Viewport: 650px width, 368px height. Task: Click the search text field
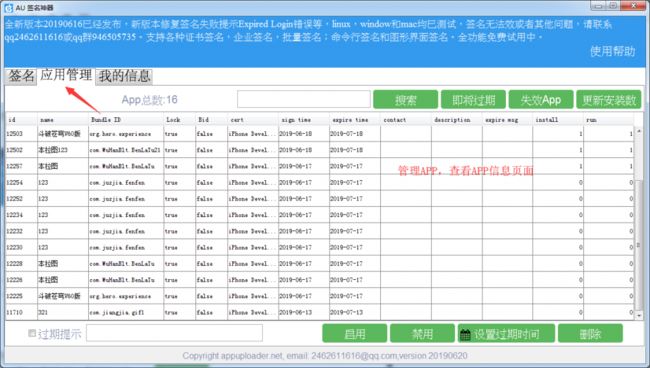point(304,99)
